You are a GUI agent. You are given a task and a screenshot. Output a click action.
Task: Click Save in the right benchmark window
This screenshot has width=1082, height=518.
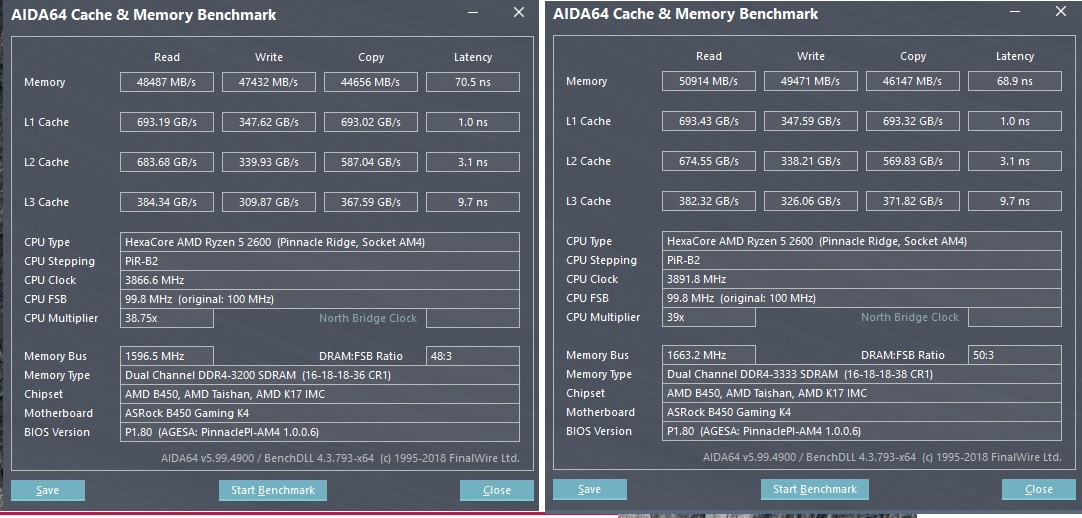(590, 489)
